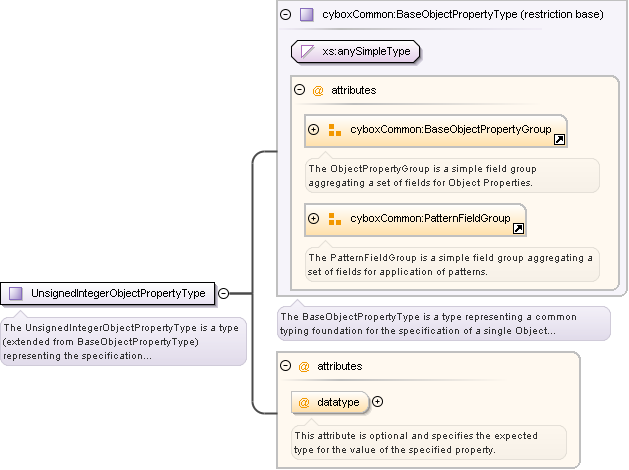Click the @ icon beside upper attributes
The height and width of the screenshot is (470, 629).
point(318,90)
